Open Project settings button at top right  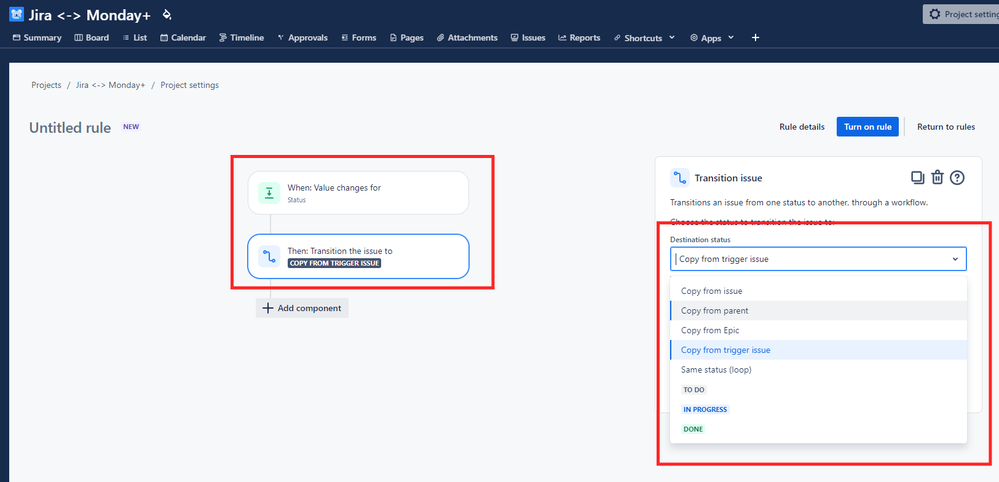961,14
